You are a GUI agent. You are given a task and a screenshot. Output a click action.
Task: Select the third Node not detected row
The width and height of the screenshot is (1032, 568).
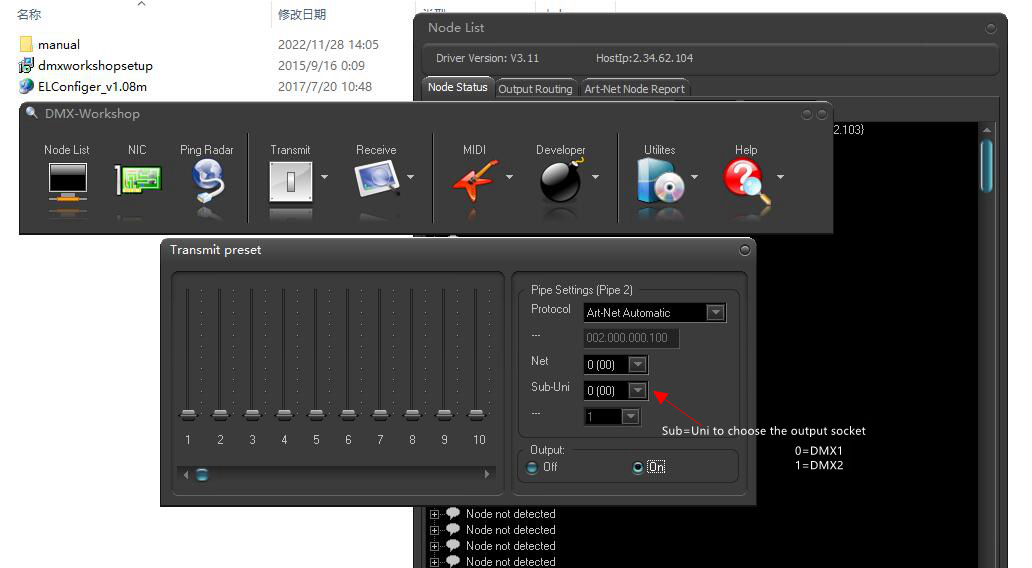[x=510, y=546]
